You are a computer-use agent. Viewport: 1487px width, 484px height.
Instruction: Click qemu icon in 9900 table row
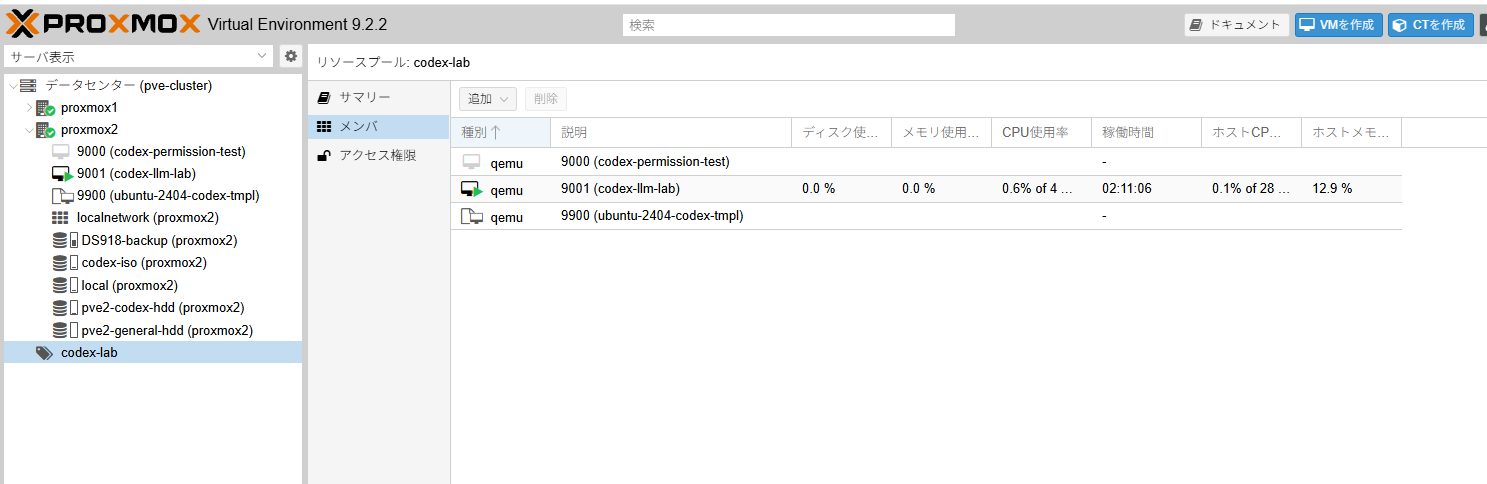(472, 216)
